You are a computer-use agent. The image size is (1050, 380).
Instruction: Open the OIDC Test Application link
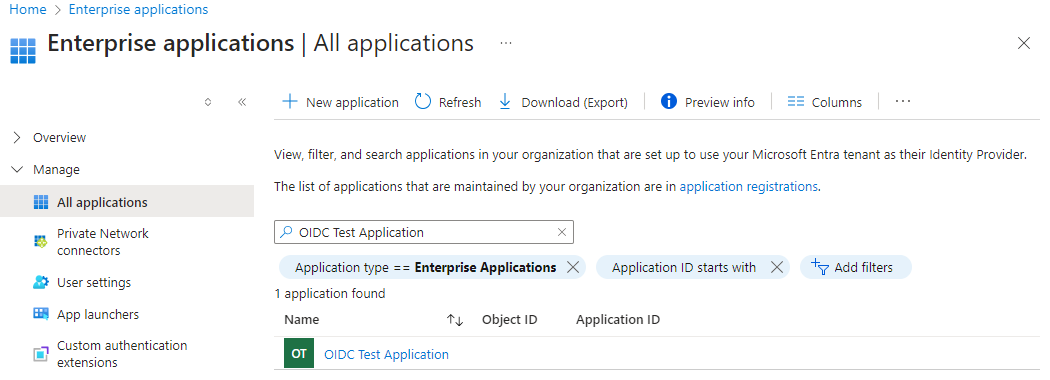pyautogui.click(x=386, y=355)
